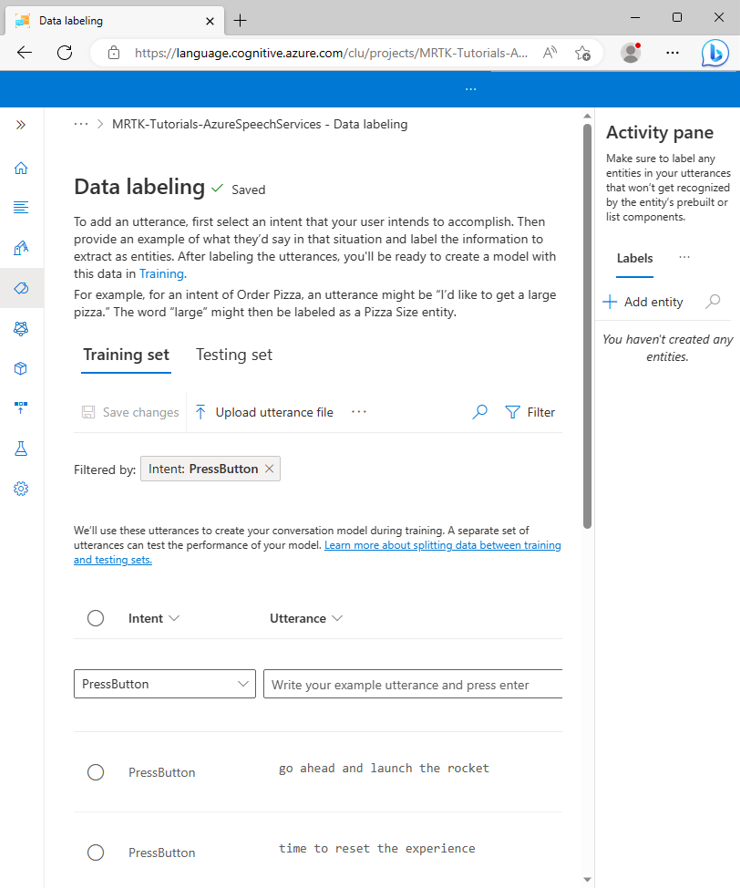Click the example utterance text field

[x=412, y=684]
